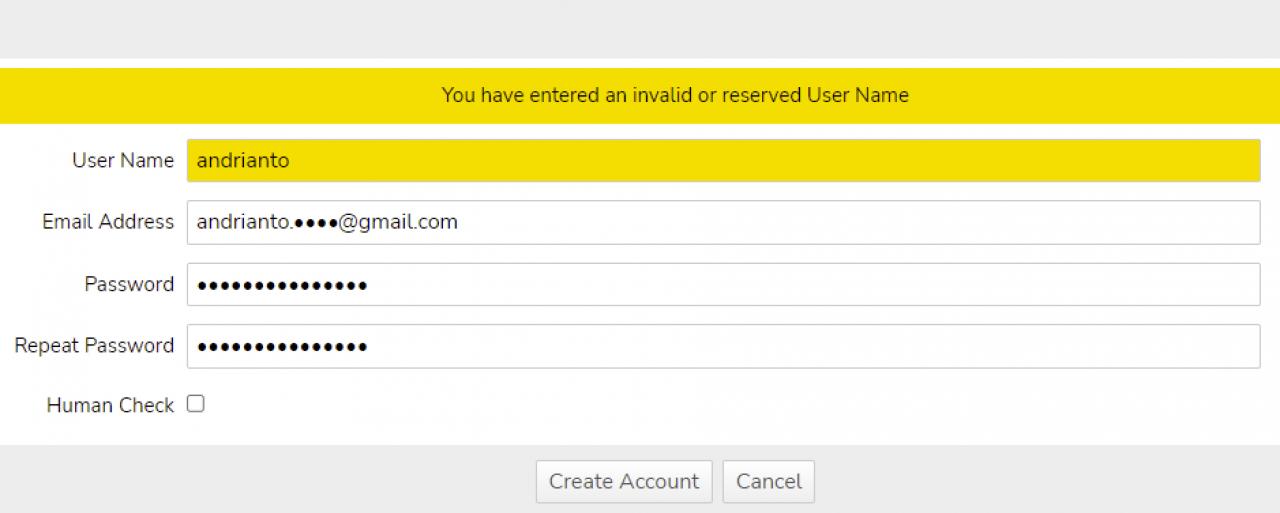Click the "User Name" label
The width and height of the screenshot is (1280, 513).
click(122, 161)
